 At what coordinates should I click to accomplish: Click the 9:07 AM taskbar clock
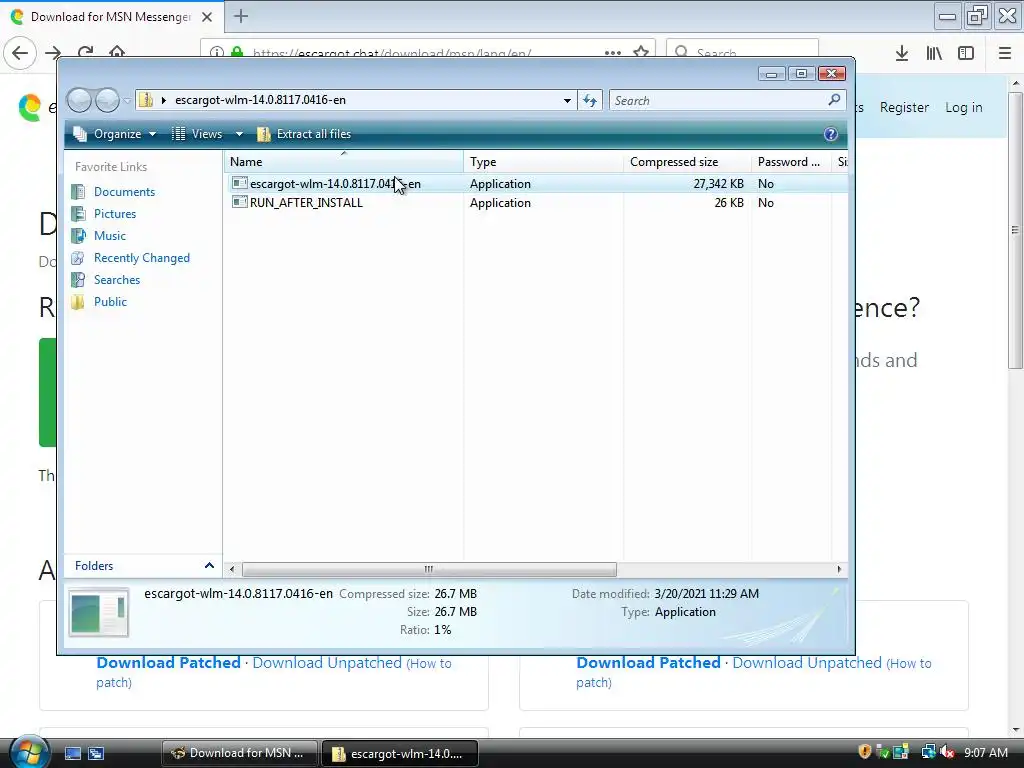[x=985, y=752]
